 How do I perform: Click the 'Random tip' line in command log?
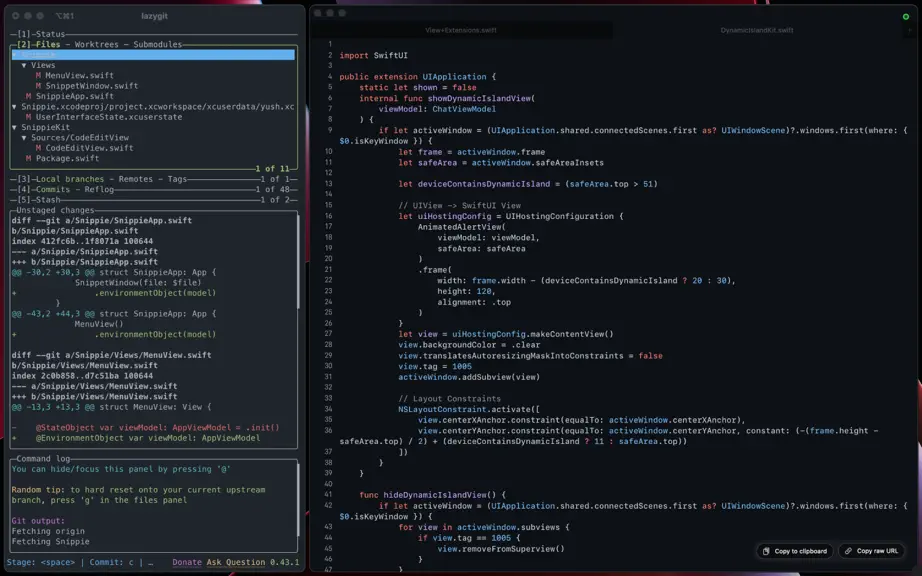(x=138, y=490)
